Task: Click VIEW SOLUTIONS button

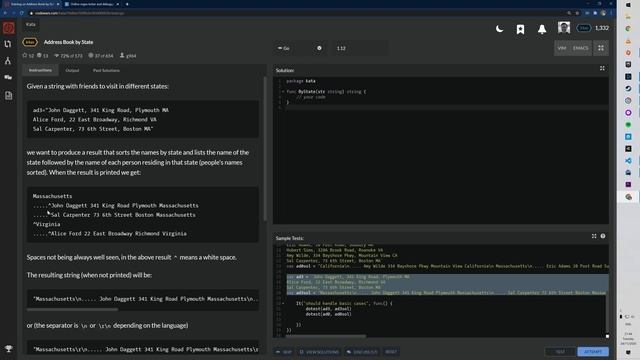Action: point(319,352)
